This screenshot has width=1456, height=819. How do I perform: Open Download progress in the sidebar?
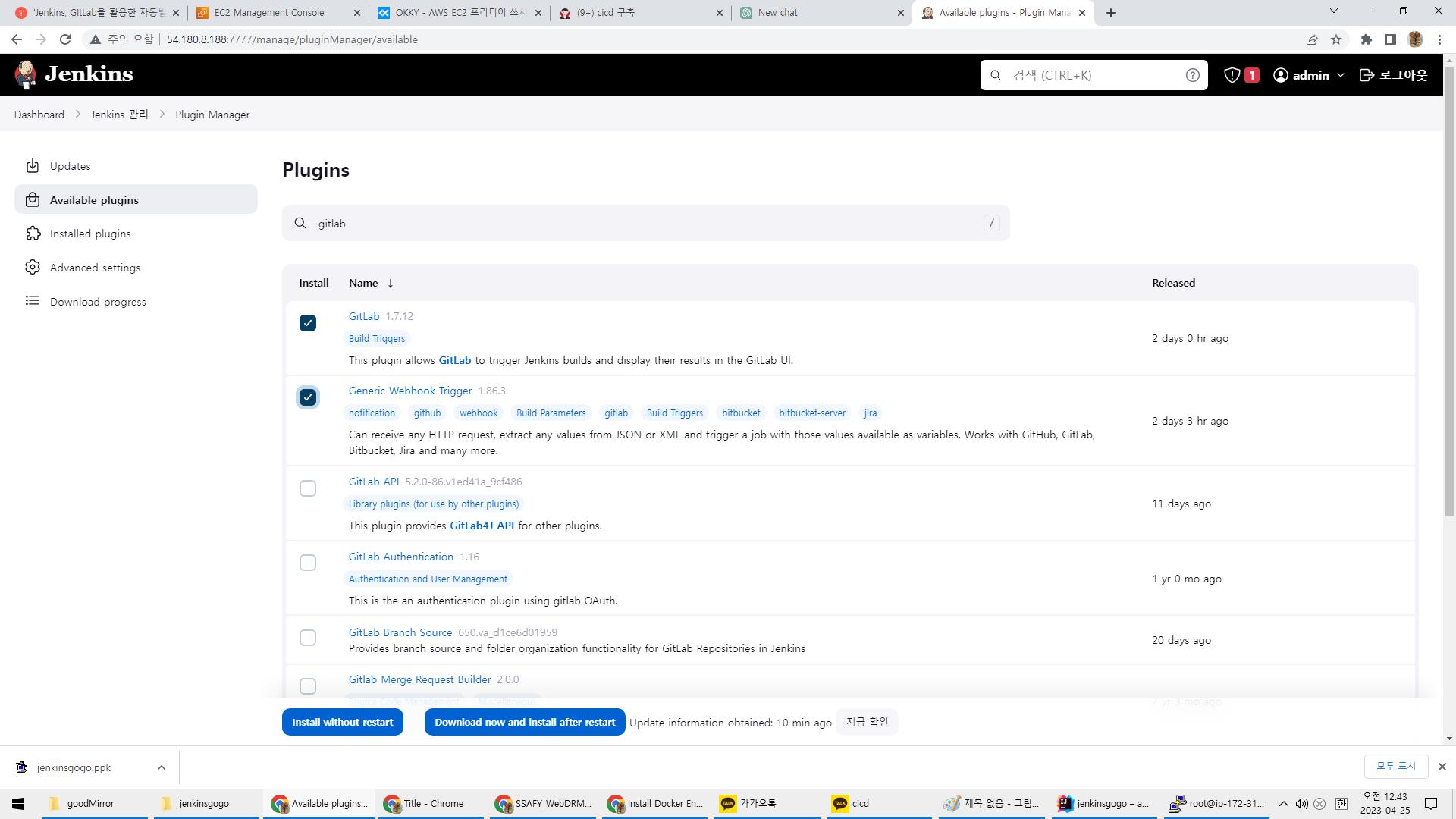click(x=98, y=302)
